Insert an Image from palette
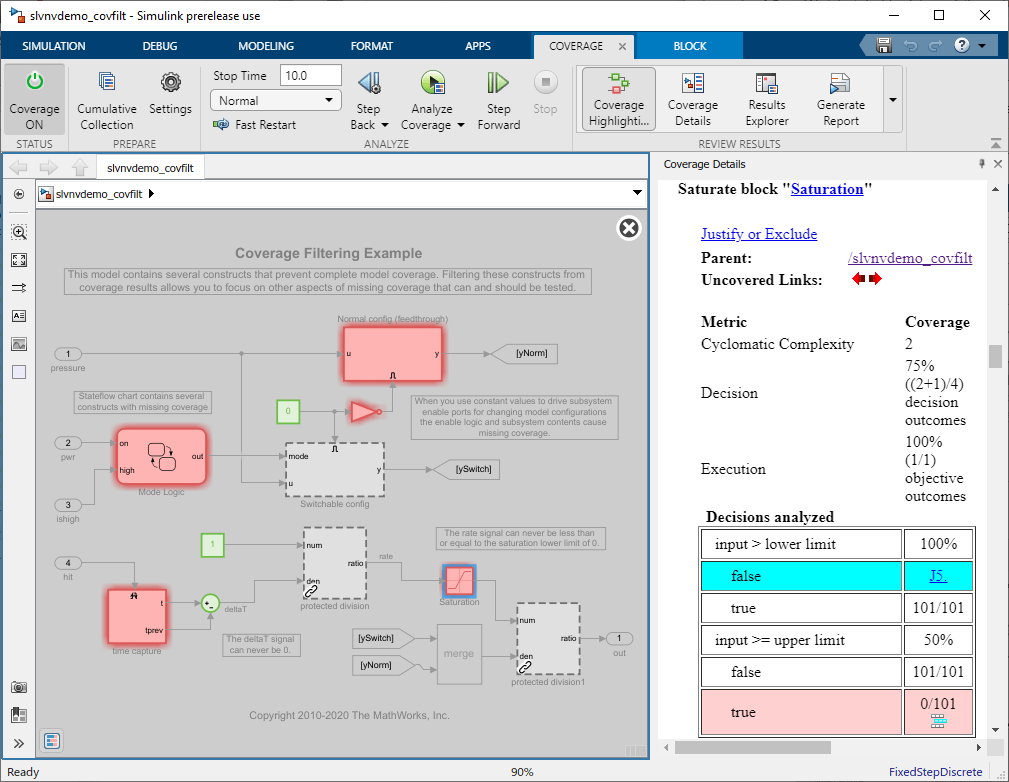 coord(19,344)
